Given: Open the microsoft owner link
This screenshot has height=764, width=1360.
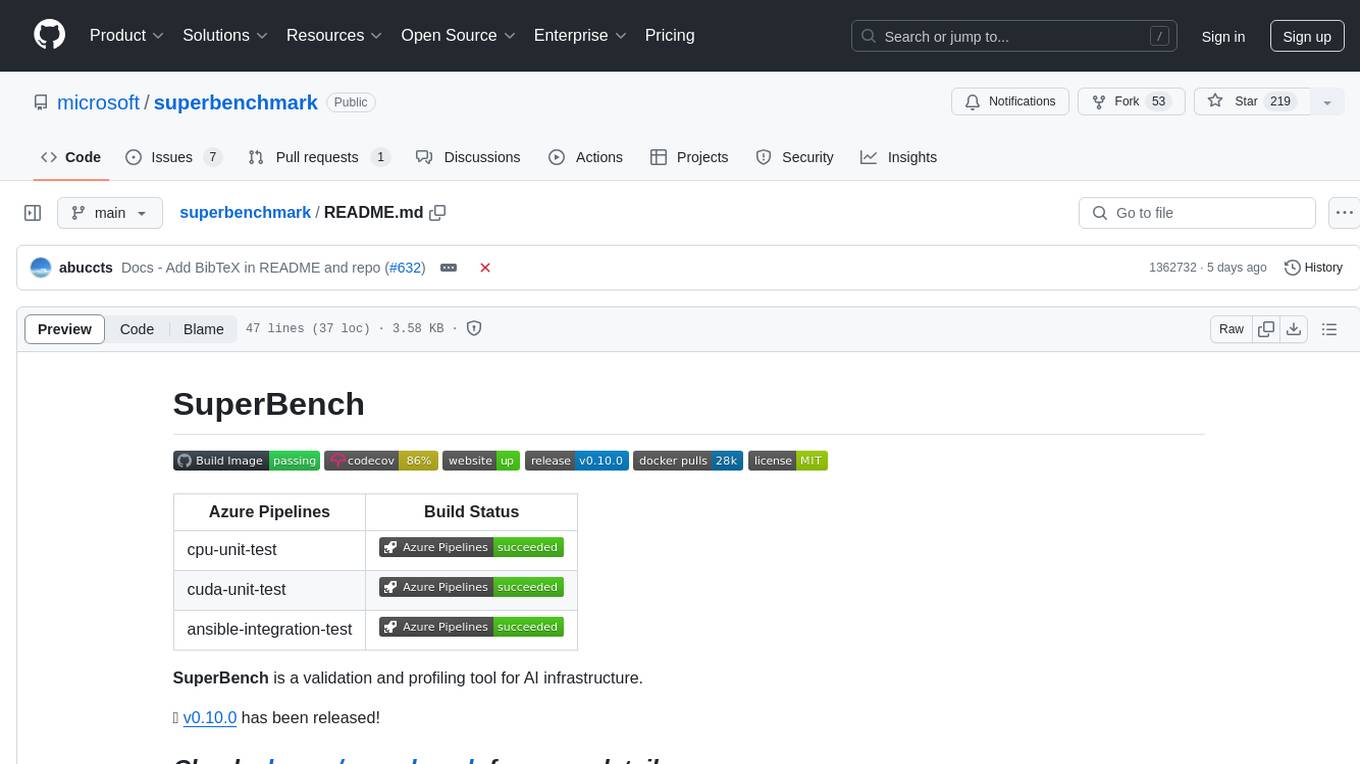Looking at the screenshot, I should 98,102.
